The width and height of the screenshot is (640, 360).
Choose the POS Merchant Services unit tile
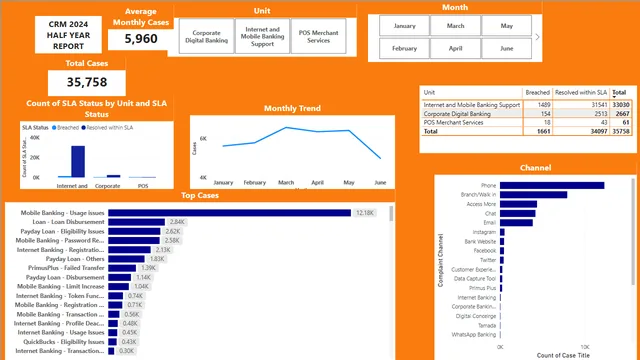(318, 36)
